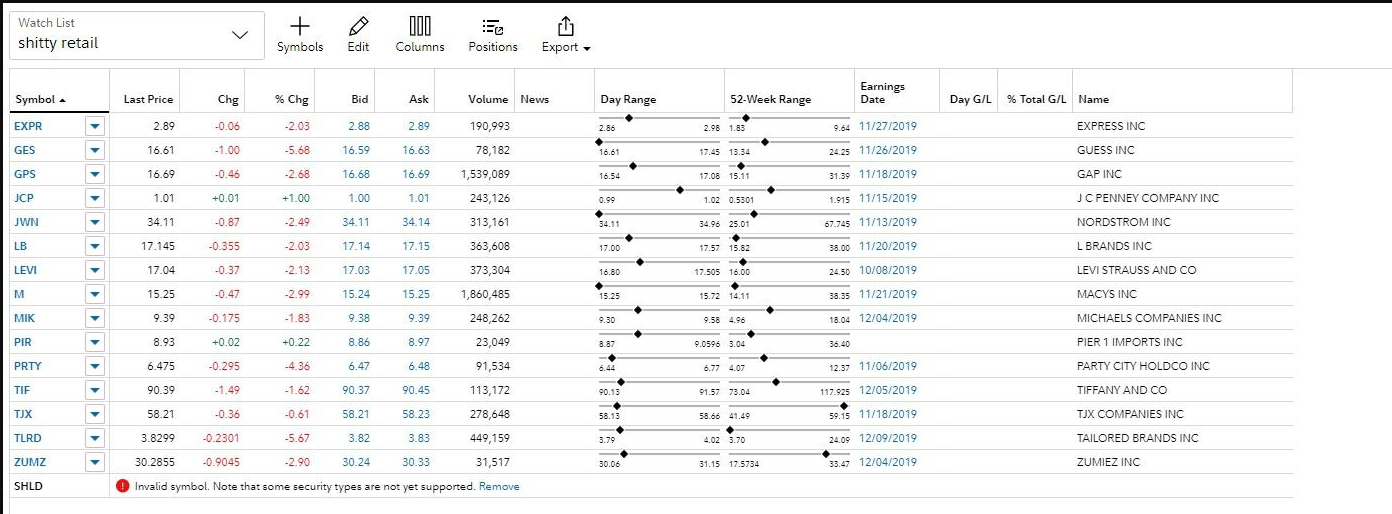Click the GPS day range slider marker
Screen dimensions: 1392x514
click(x=632, y=166)
